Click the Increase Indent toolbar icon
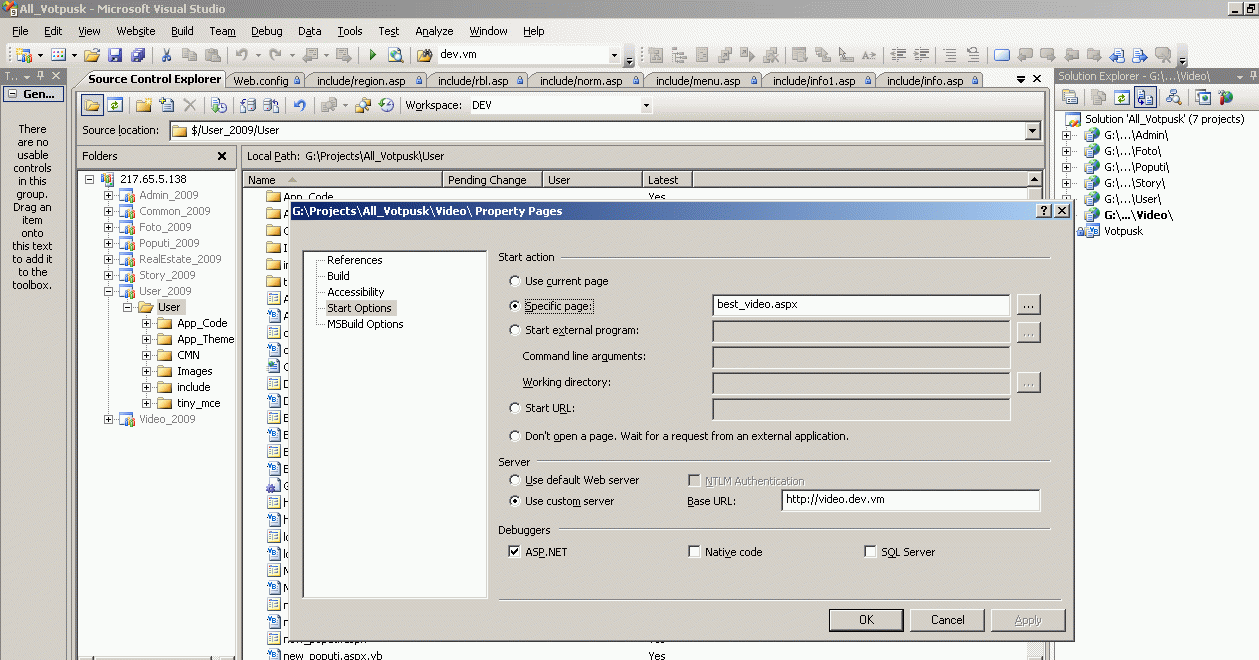1259x660 pixels. click(x=920, y=56)
